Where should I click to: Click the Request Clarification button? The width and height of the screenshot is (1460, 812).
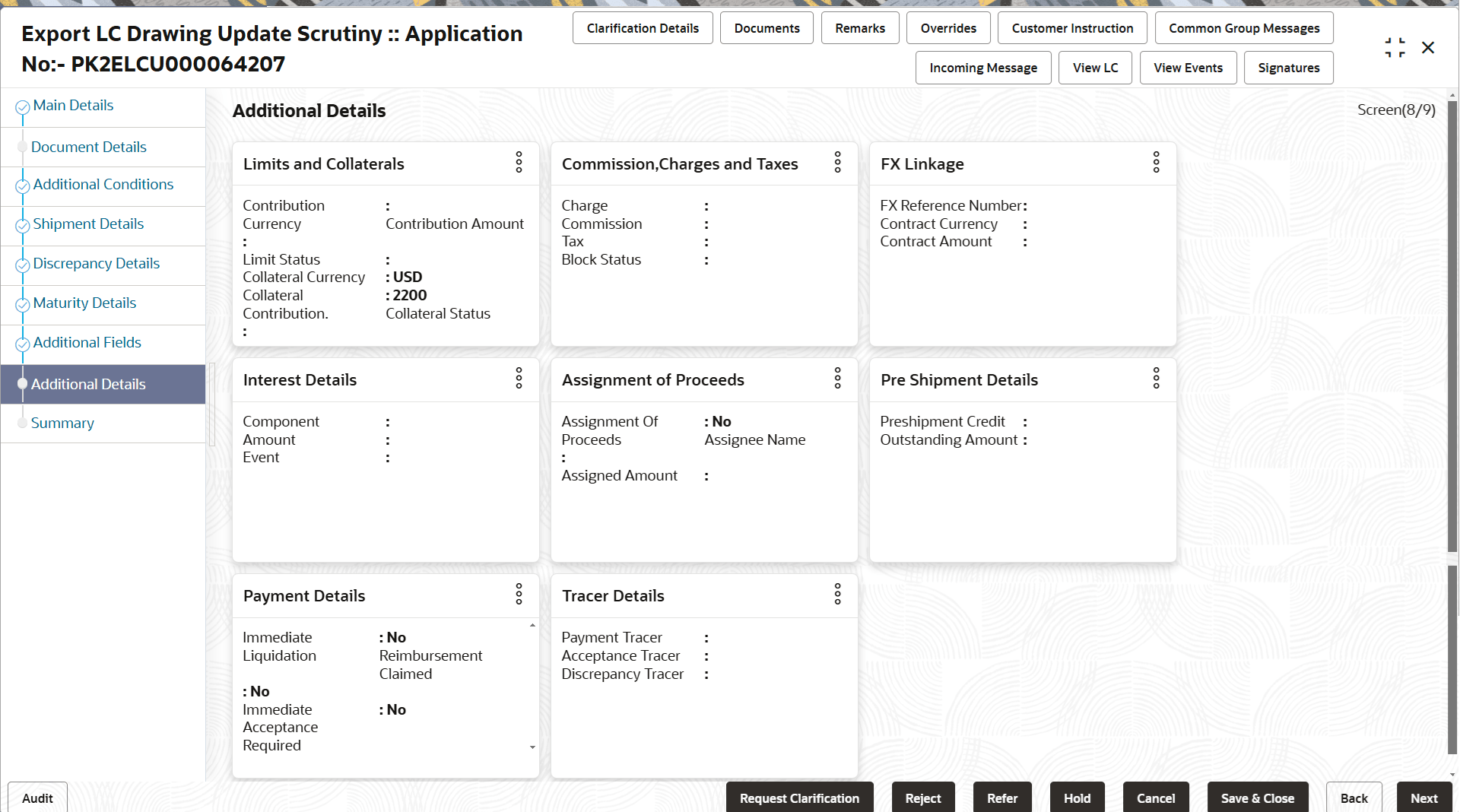(x=799, y=798)
